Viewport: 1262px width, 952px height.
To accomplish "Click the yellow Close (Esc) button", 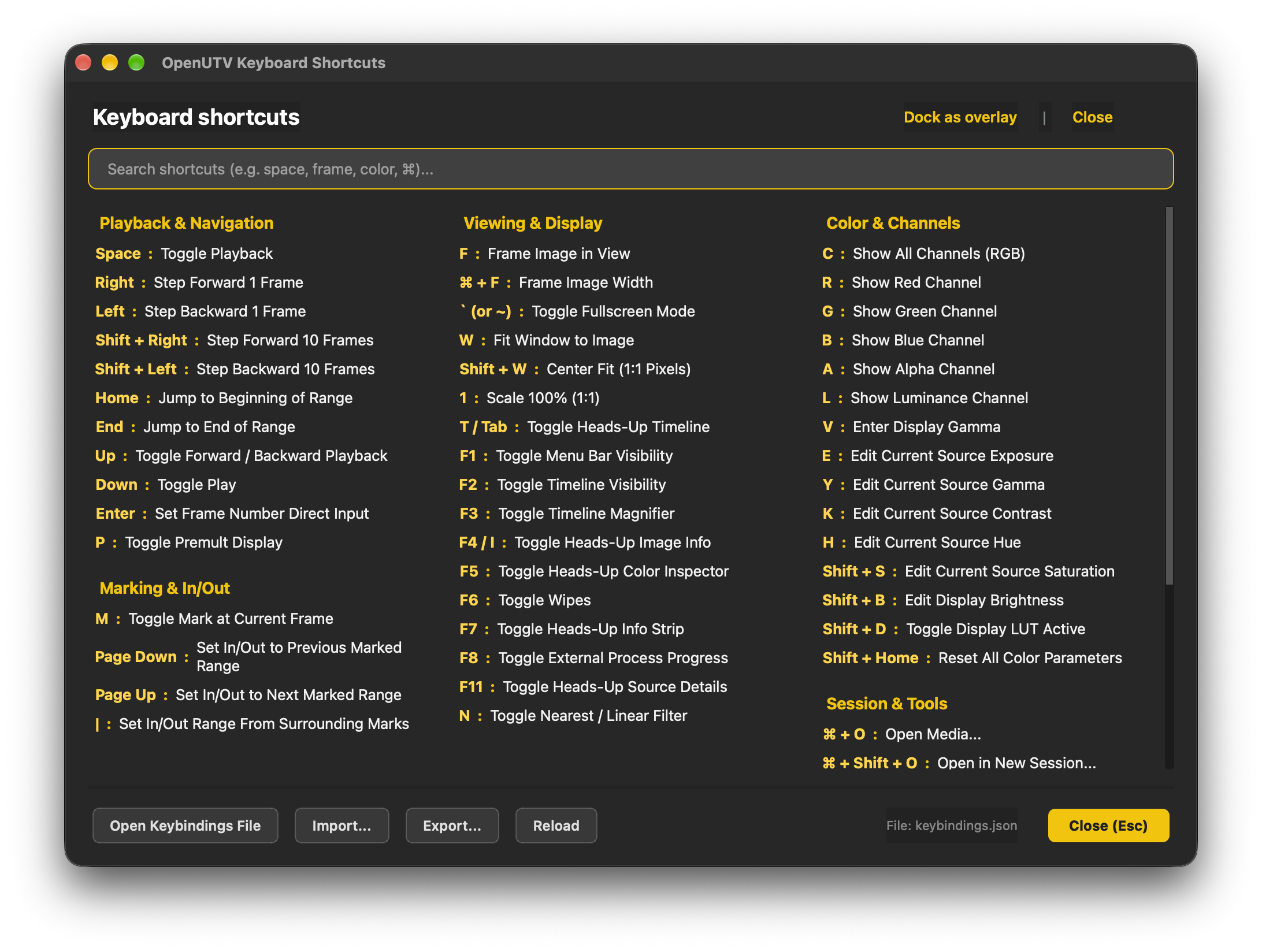I will point(1108,825).
